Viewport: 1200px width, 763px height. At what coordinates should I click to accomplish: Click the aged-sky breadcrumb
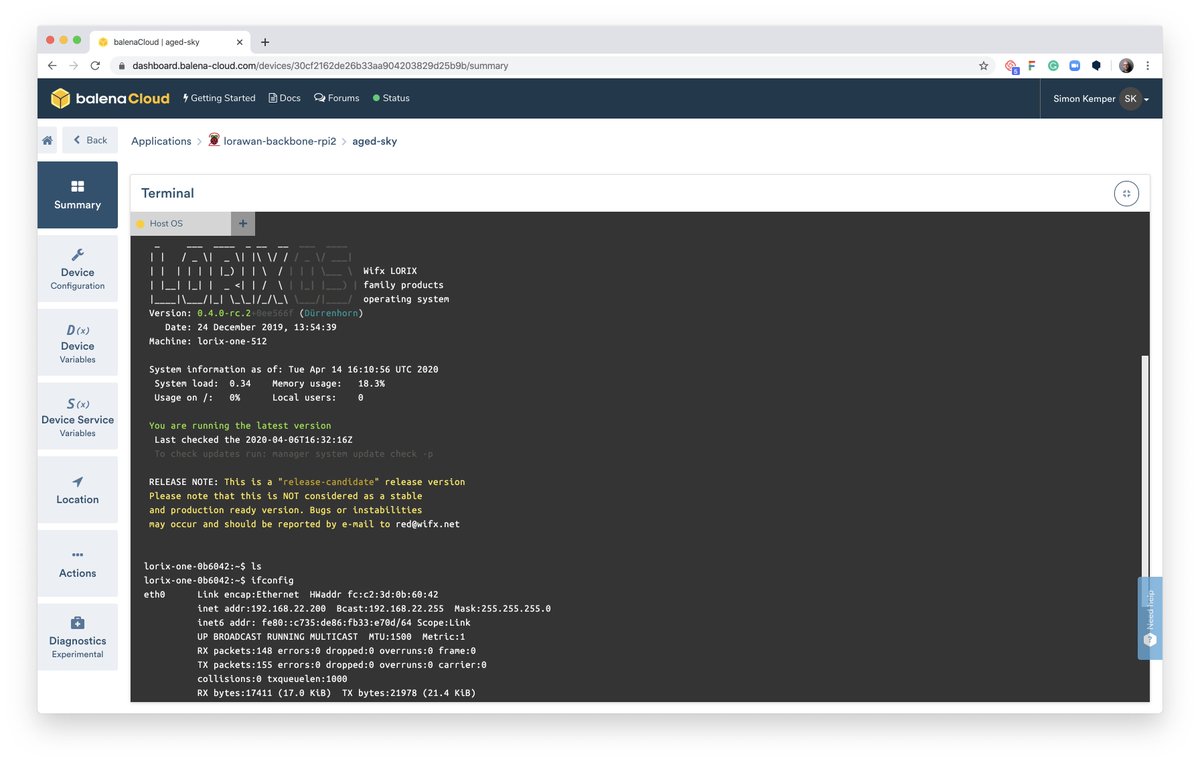(375, 141)
